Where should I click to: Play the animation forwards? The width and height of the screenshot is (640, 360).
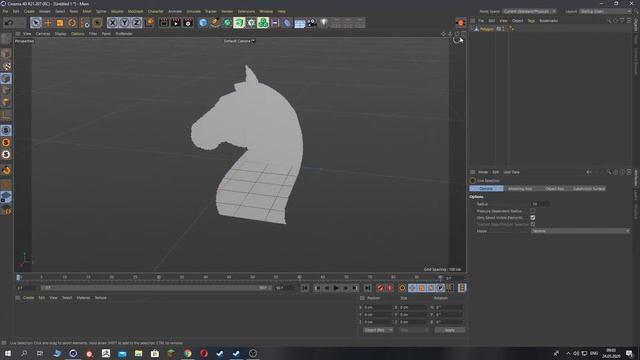[x=336, y=288]
